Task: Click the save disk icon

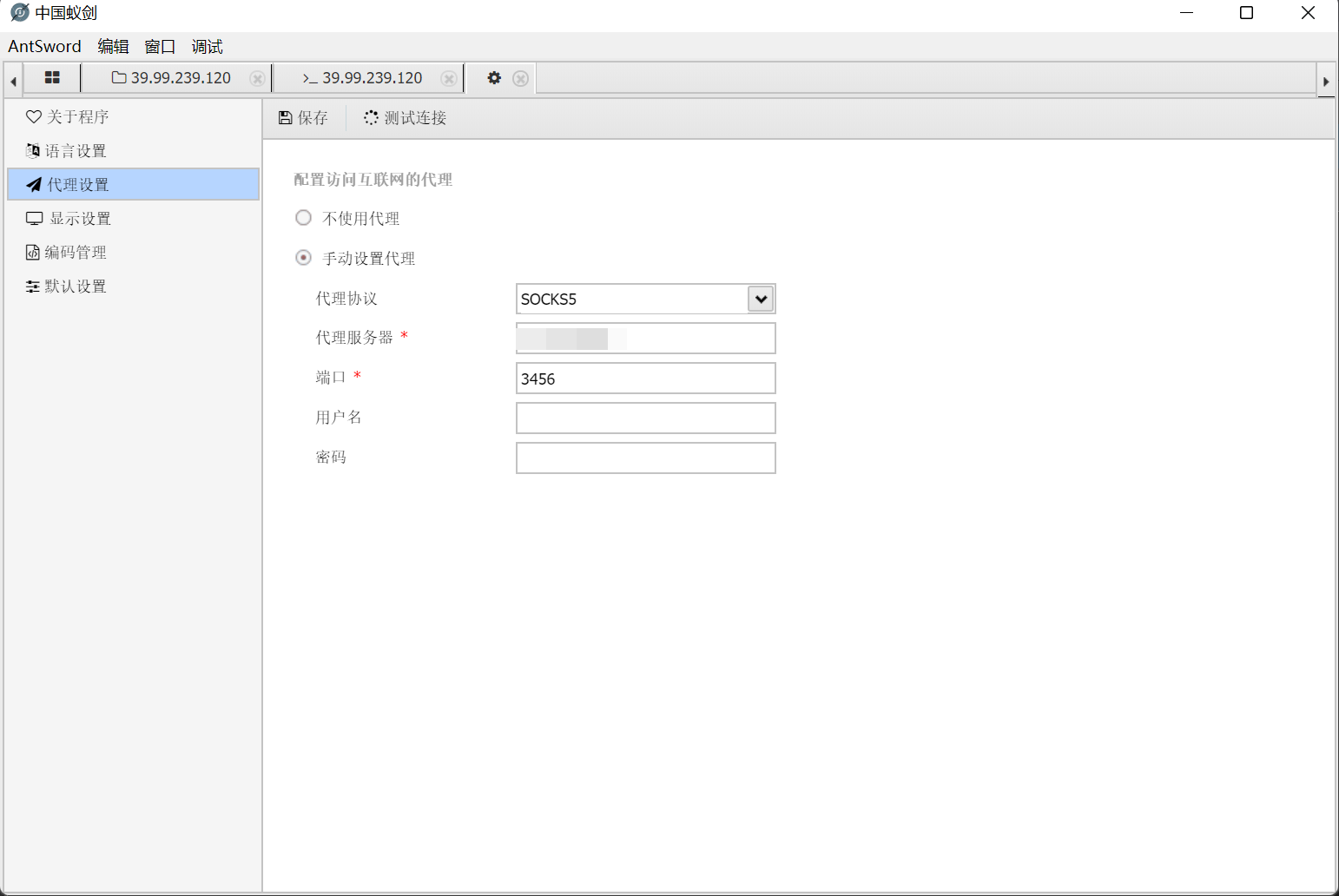Action: point(285,118)
